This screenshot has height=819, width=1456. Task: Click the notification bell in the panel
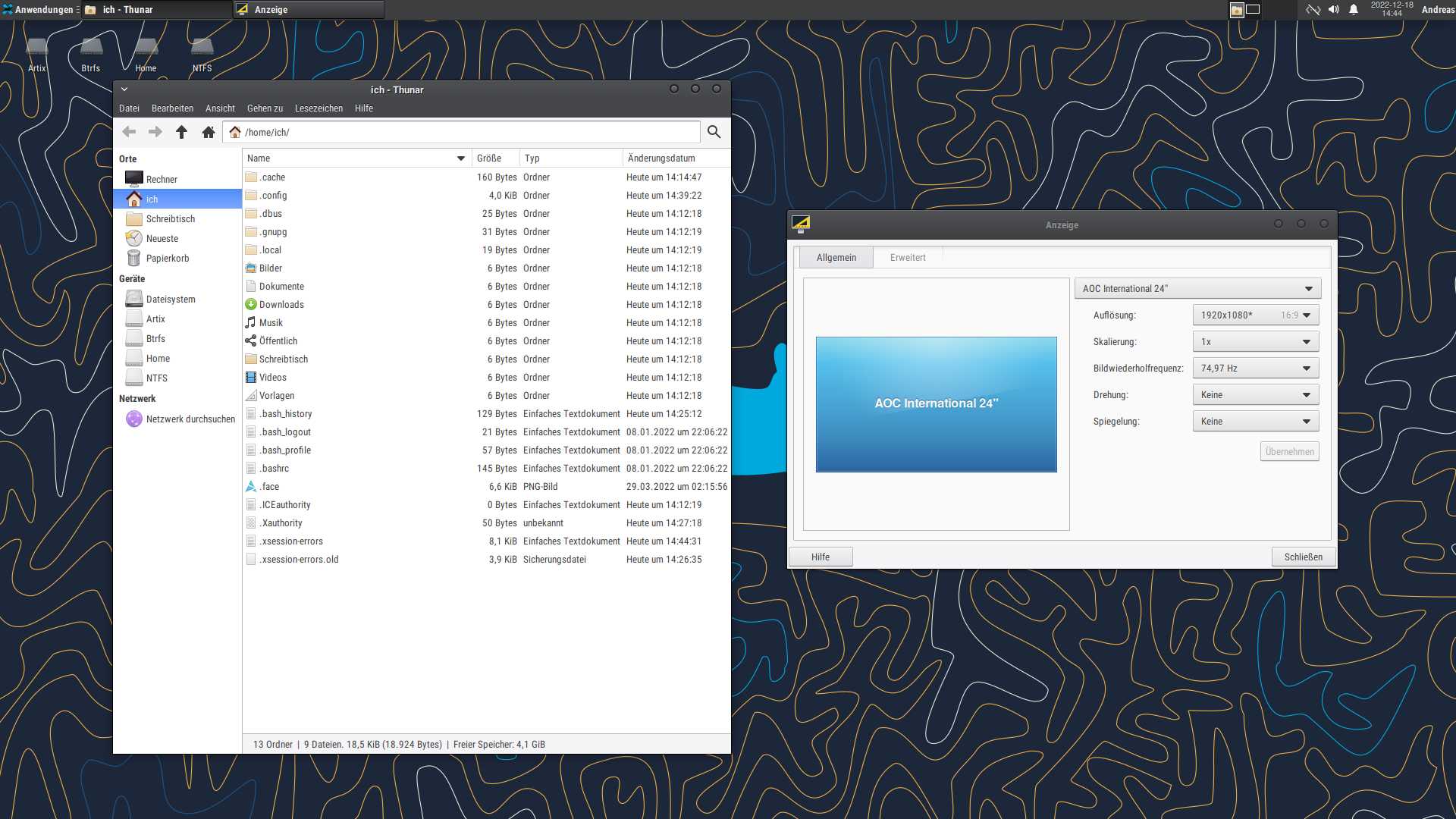tap(1354, 10)
